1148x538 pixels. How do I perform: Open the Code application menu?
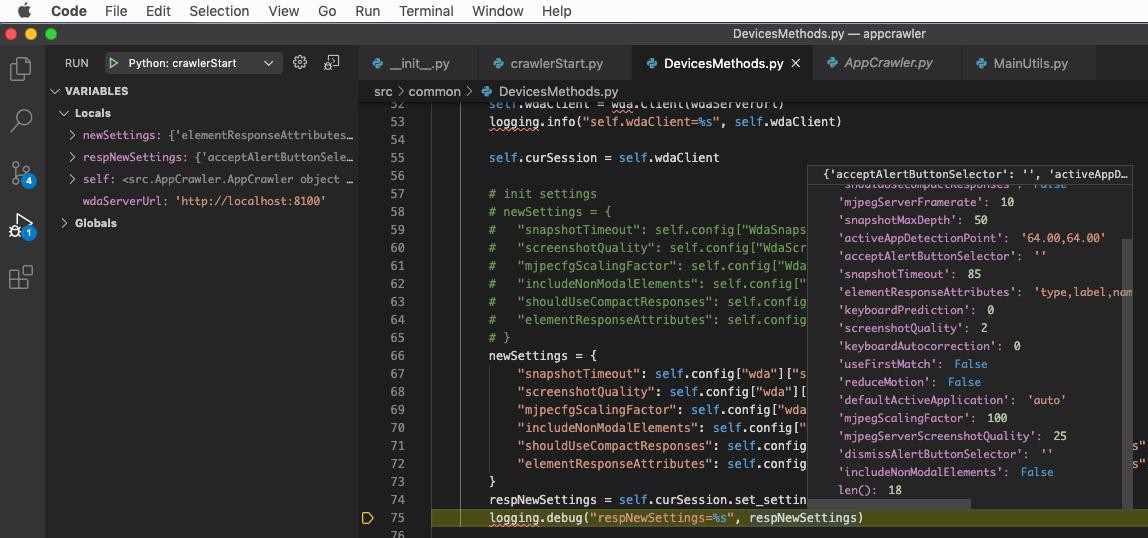click(69, 11)
